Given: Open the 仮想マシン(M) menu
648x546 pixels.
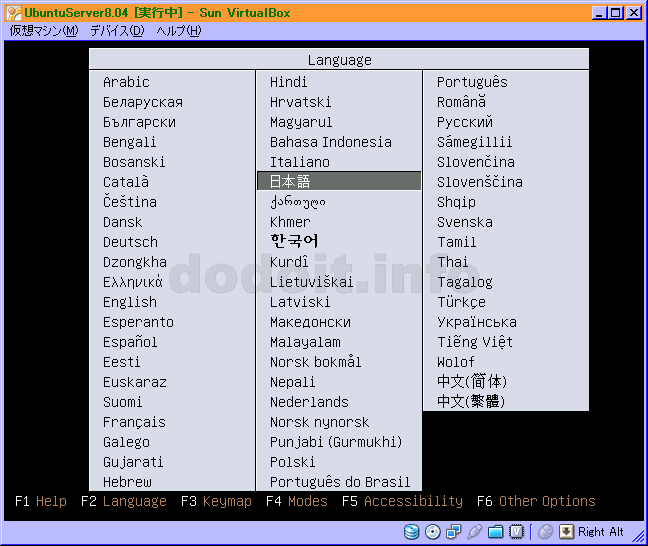Looking at the screenshot, I should 44,31.
